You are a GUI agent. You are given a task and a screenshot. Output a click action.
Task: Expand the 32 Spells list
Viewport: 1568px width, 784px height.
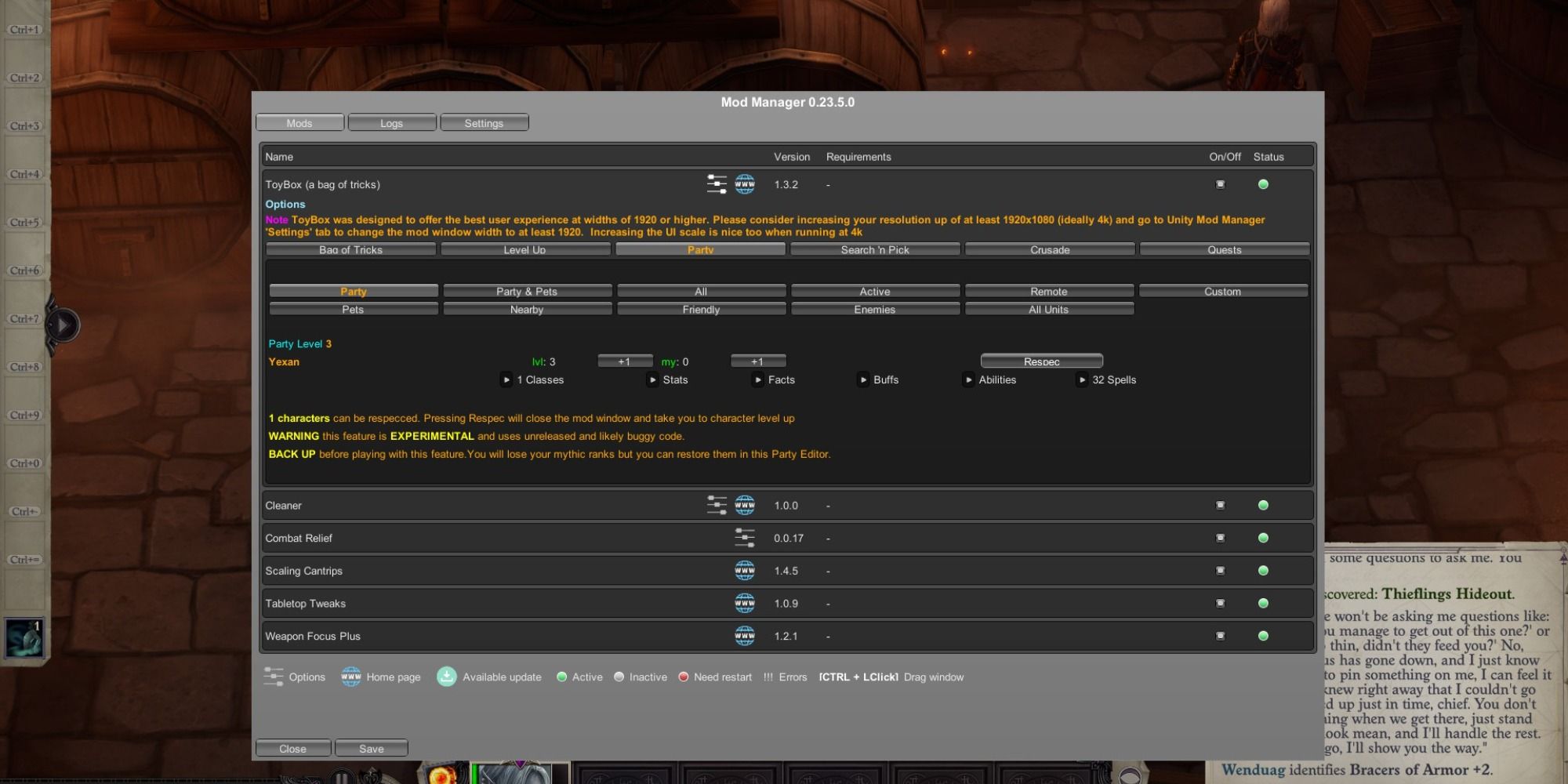pos(1082,379)
